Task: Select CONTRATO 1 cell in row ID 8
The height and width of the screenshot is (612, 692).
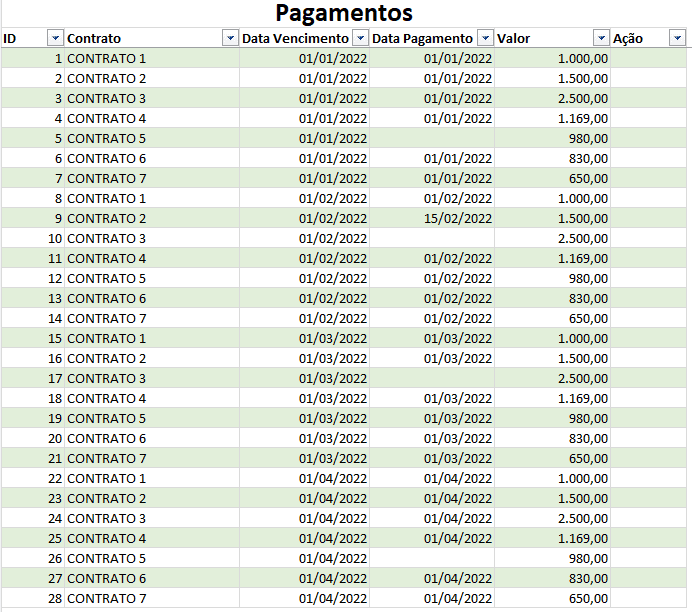Action: [152, 199]
